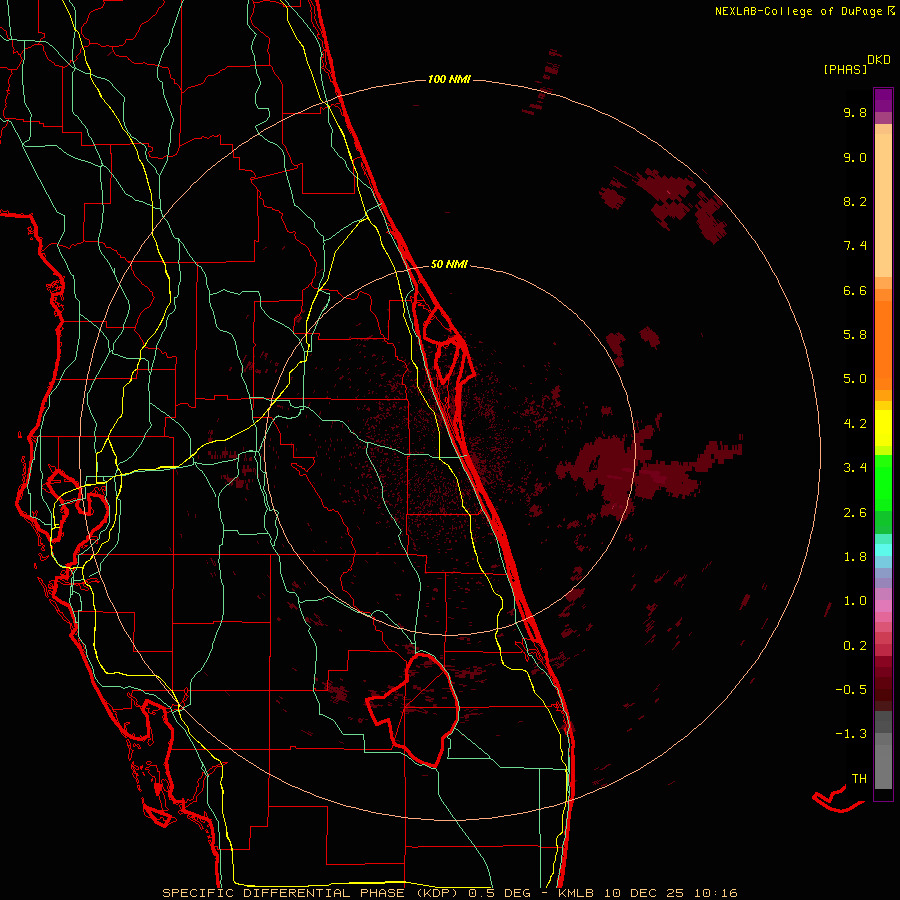Click the bright yellow band of the color scale
Screen dimensions: 900x900
883,428
